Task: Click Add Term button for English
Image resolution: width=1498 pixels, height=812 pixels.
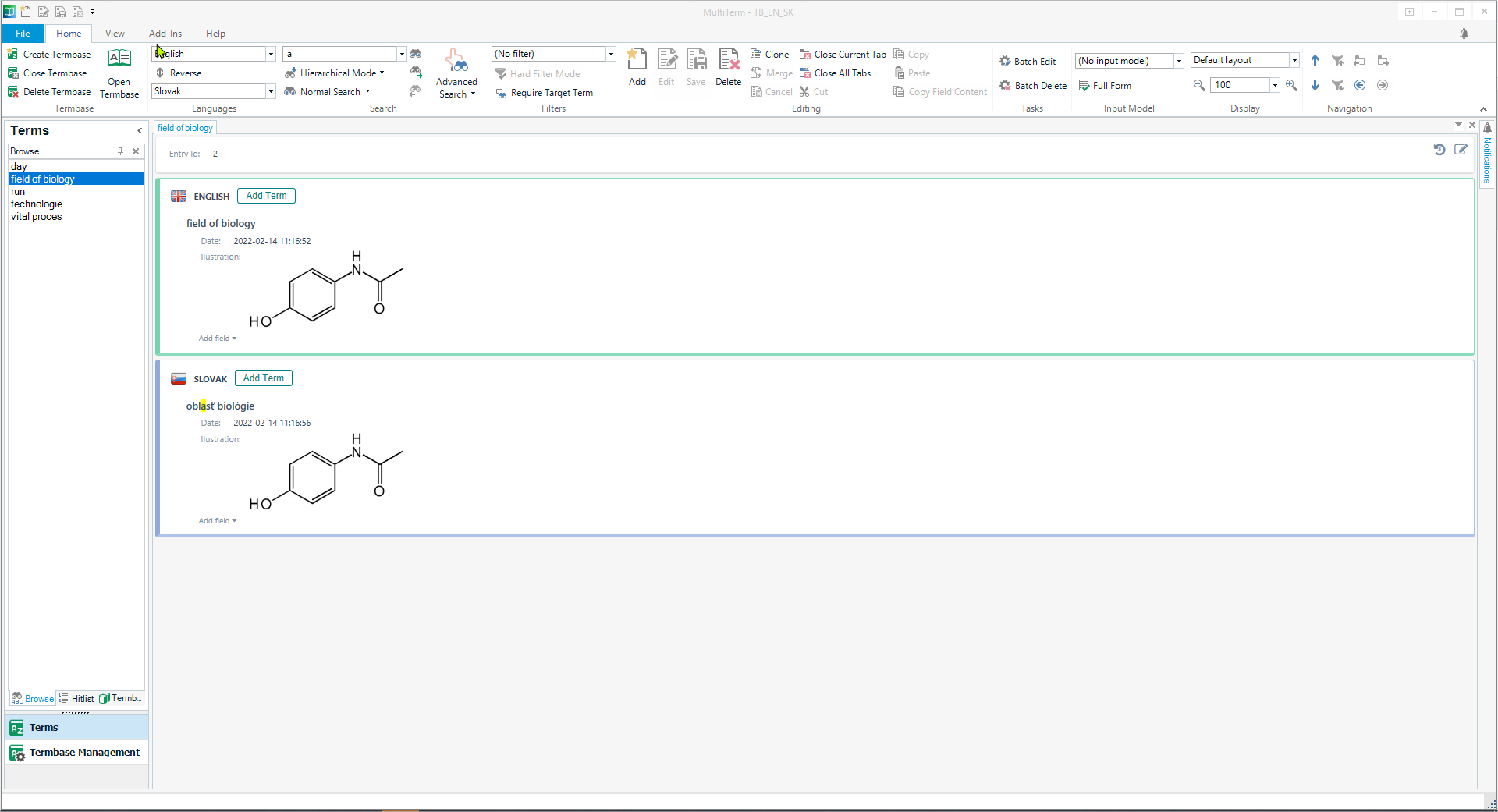Action: (266, 196)
